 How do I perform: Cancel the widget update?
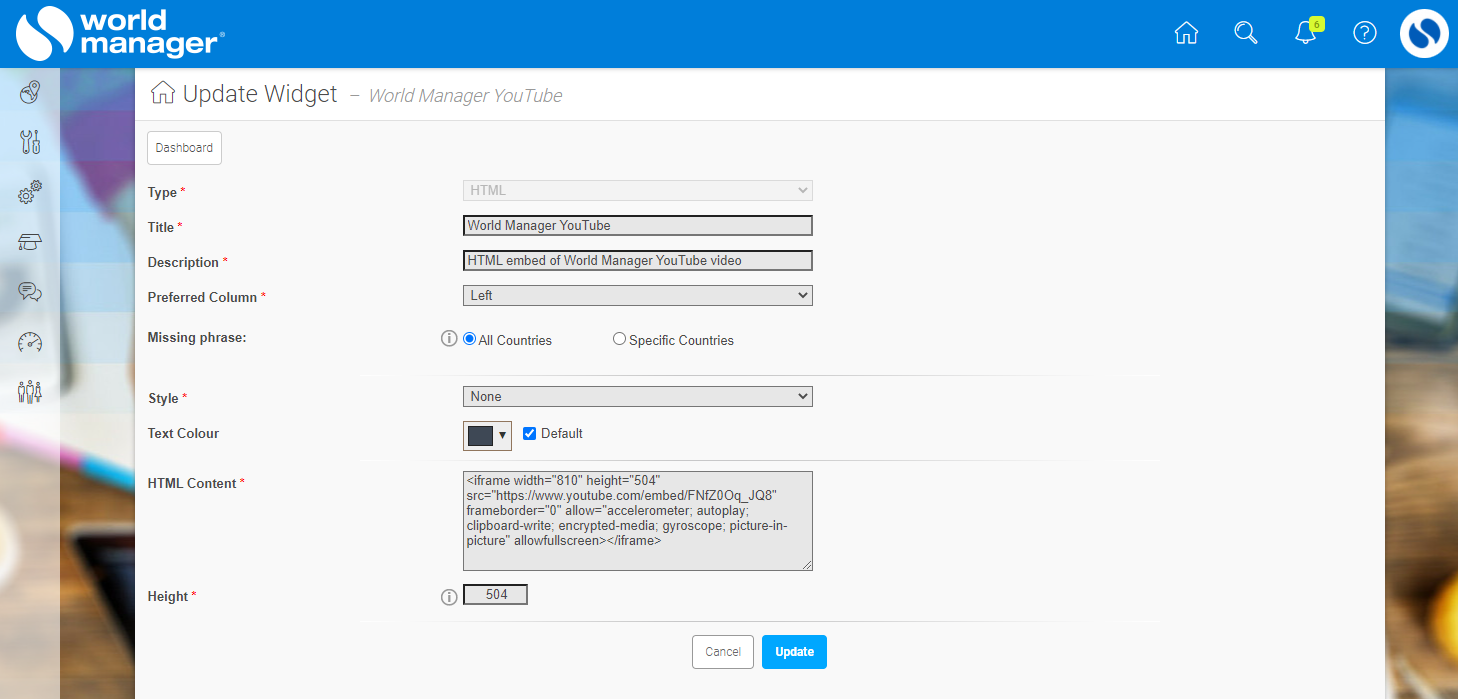[722, 651]
